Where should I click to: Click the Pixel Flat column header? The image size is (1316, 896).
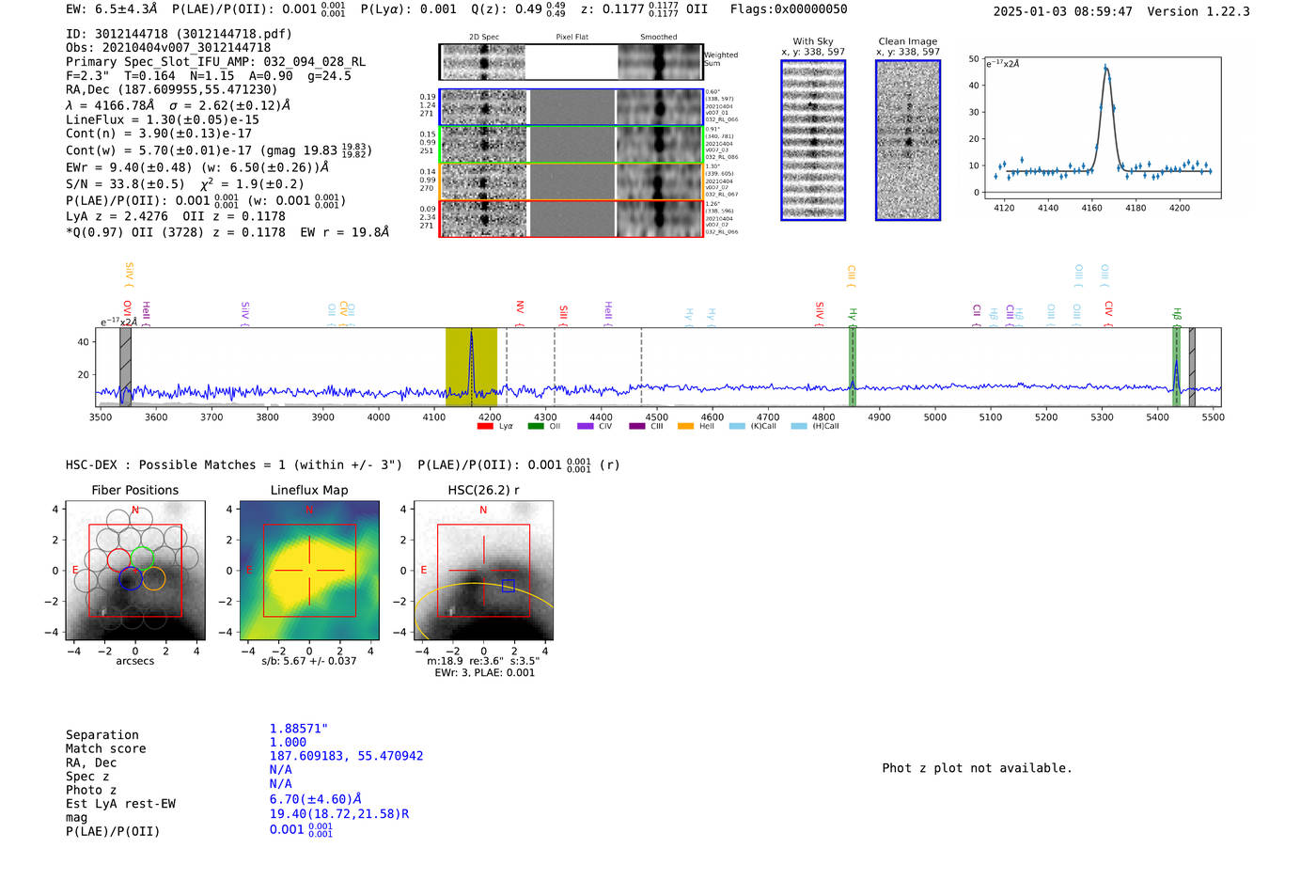[572, 38]
